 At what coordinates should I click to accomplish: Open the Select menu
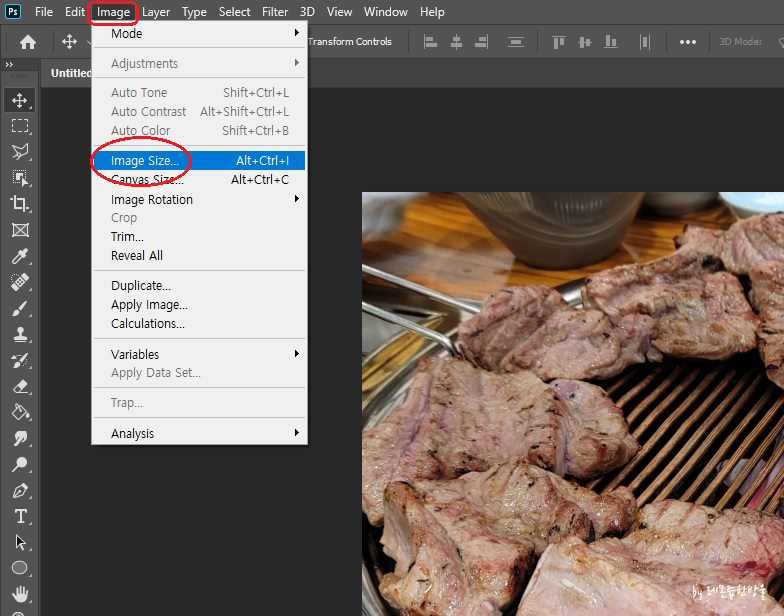(234, 12)
